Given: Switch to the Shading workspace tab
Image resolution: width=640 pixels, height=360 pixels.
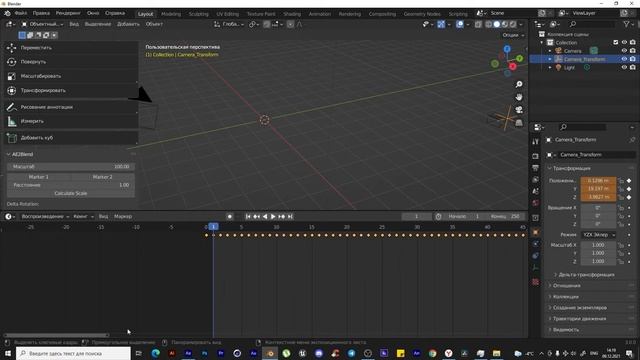Looking at the screenshot, I should [292, 14].
